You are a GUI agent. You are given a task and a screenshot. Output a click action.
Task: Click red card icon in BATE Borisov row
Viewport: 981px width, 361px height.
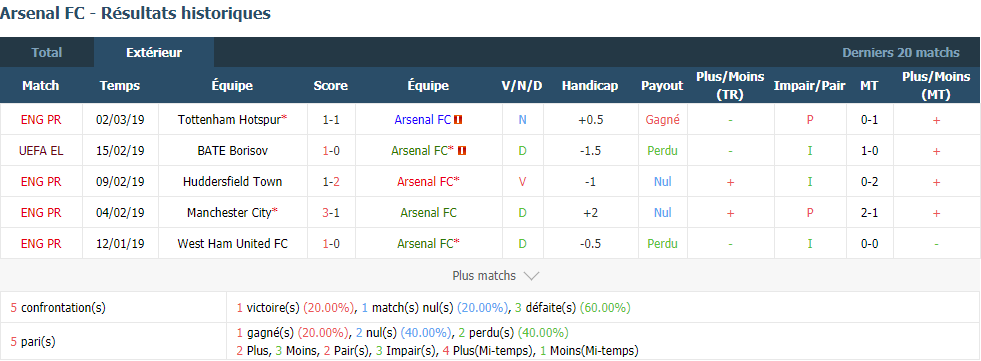tap(462, 151)
